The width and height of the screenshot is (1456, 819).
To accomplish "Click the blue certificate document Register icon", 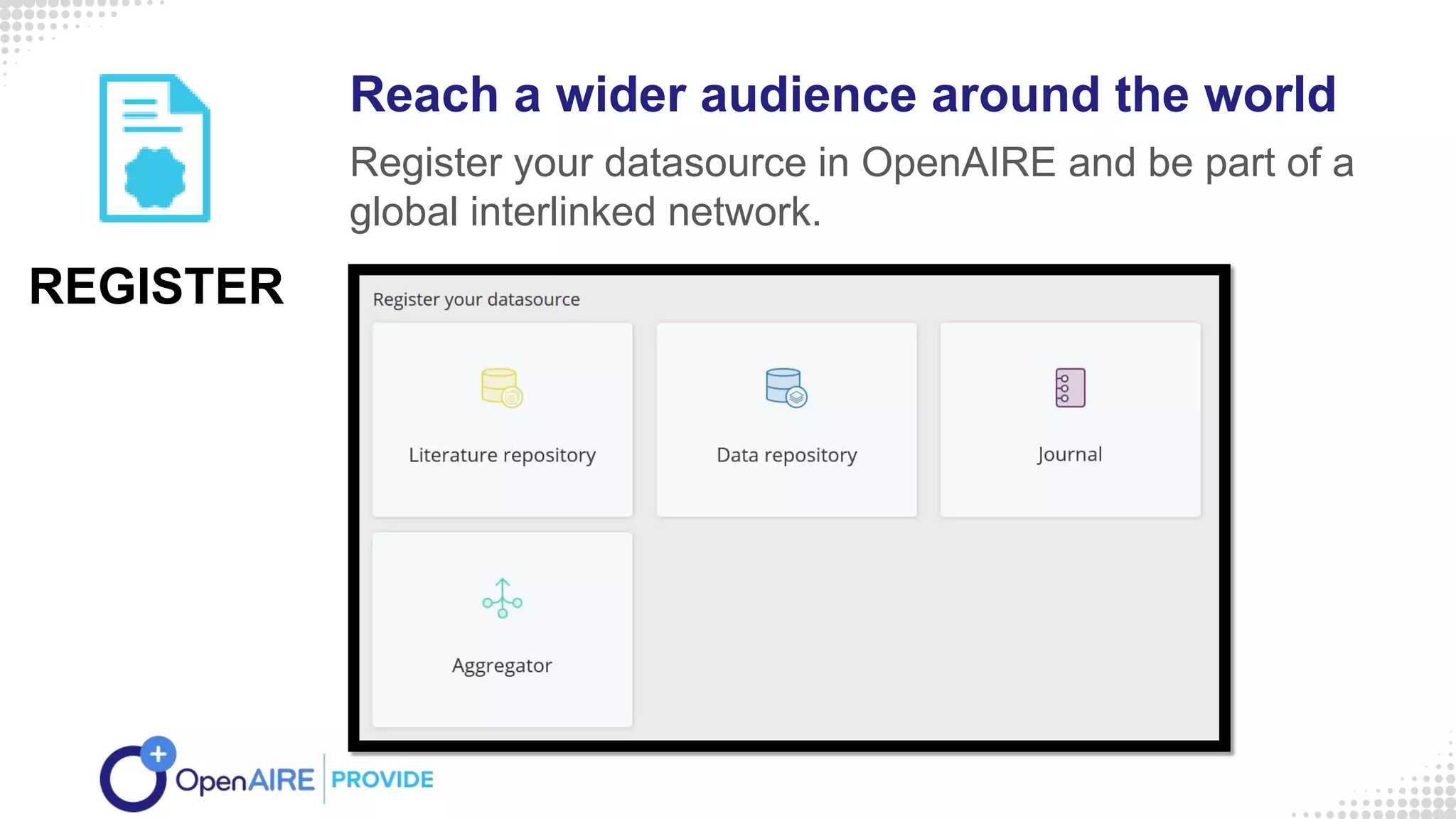I will point(155,148).
